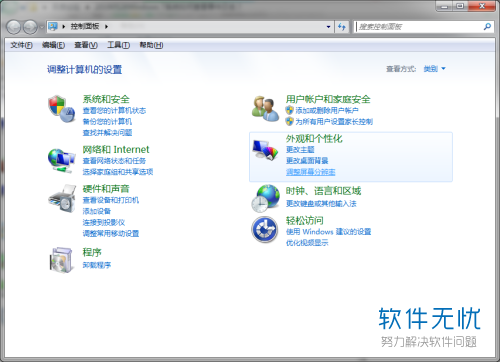
Task: Open the 编辑(E) menu
Action: 53,45
